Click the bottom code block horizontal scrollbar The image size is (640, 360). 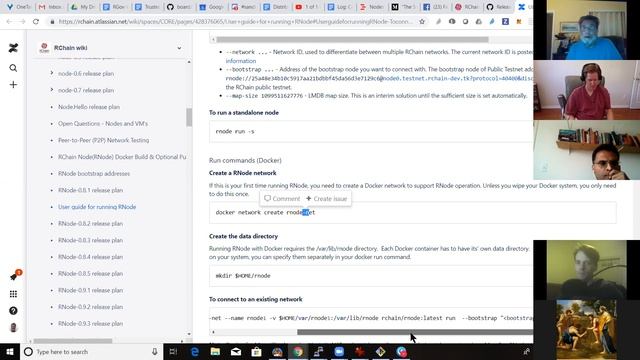click(415, 332)
